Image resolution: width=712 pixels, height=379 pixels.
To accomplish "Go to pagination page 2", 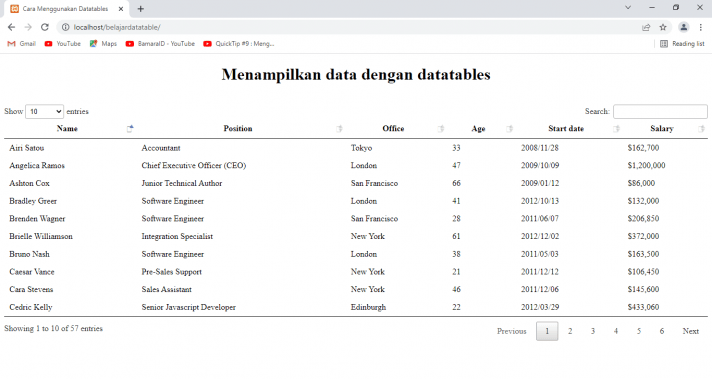I will pyautogui.click(x=570, y=331).
